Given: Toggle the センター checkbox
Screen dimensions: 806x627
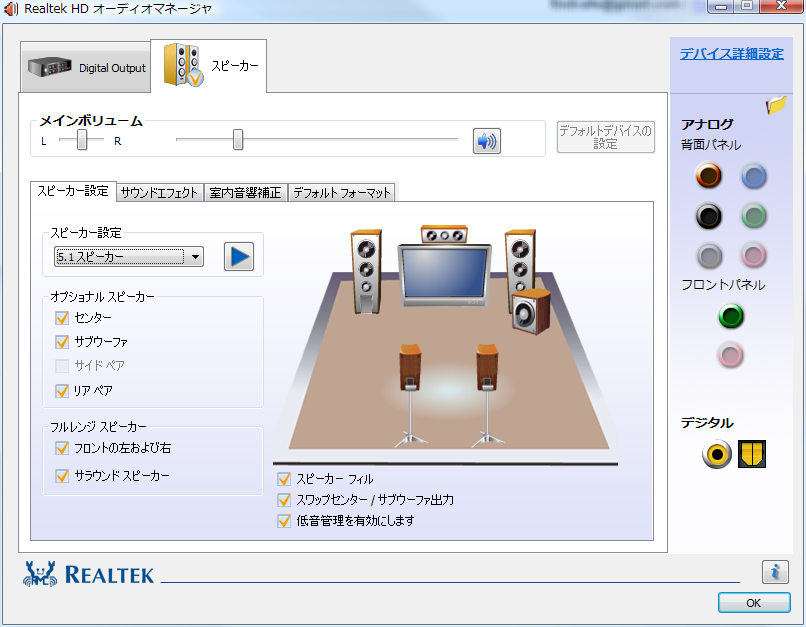Looking at the screenshot, I should tap(62, 318).
